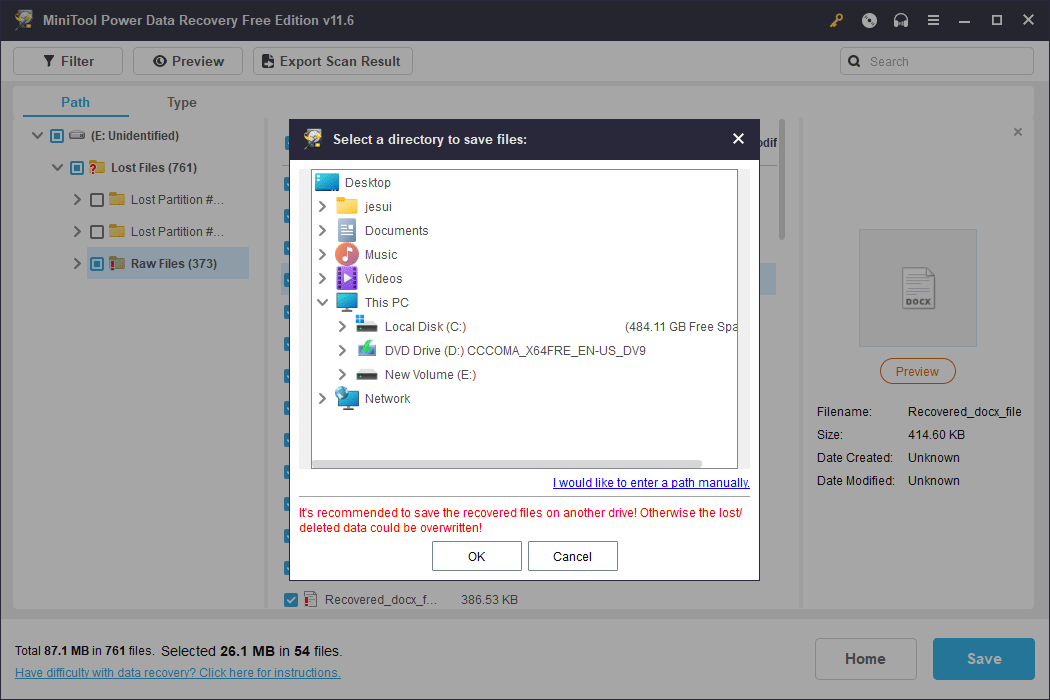Uncheck the Recovered_docx_f file checkbox
Viewport: 1050px width, 700px height.
coord(290,599)
